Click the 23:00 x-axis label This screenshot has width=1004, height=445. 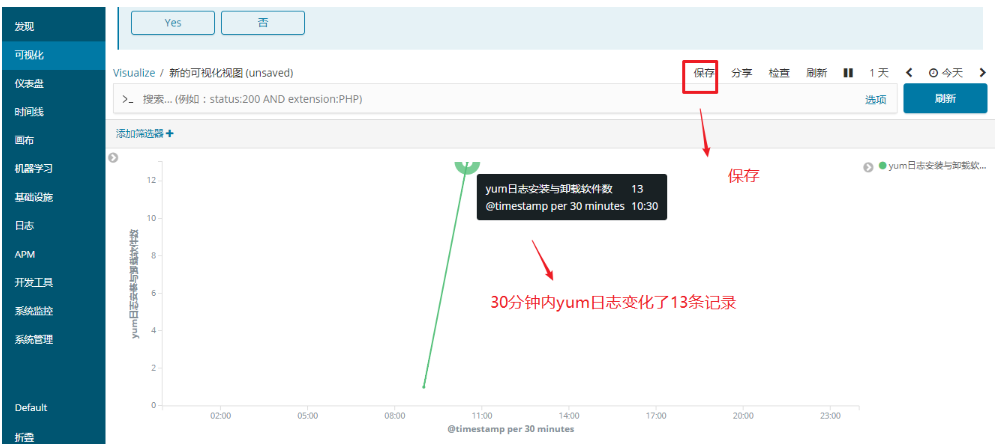[830, 416]
